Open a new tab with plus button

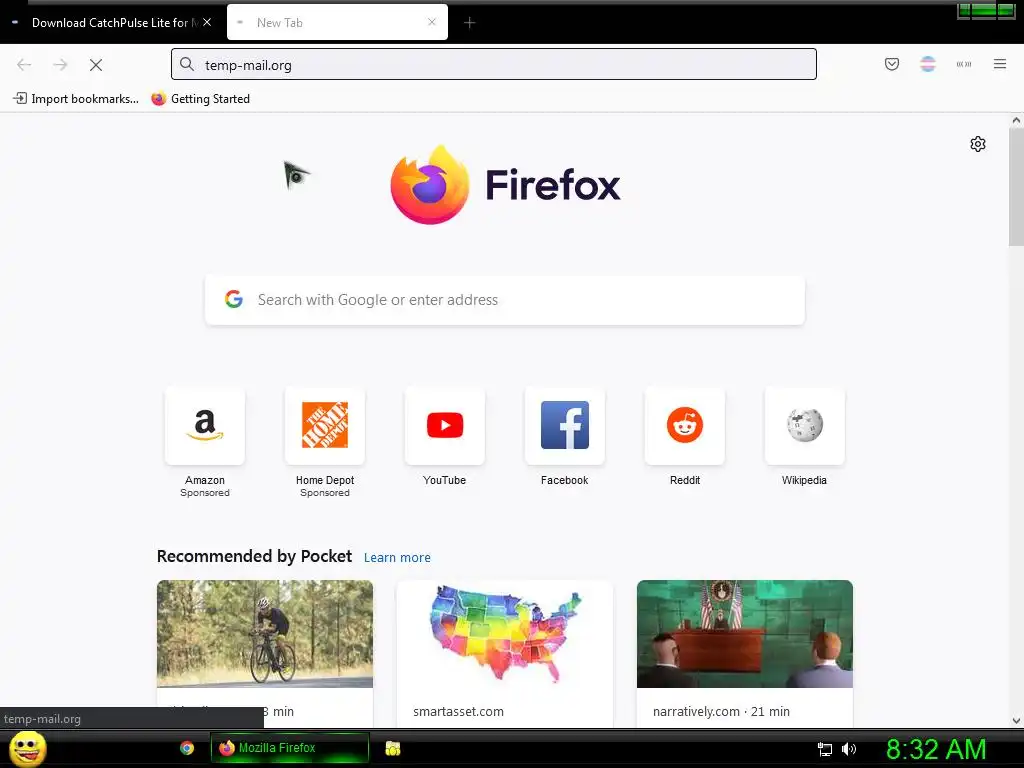(469, 23)
